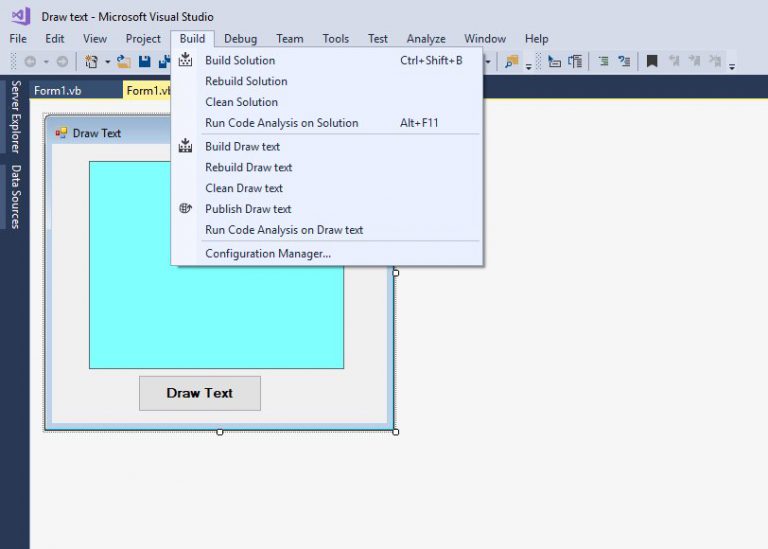
Task: Choose Rebuild Solution
Action: click(x=327, y=81)
